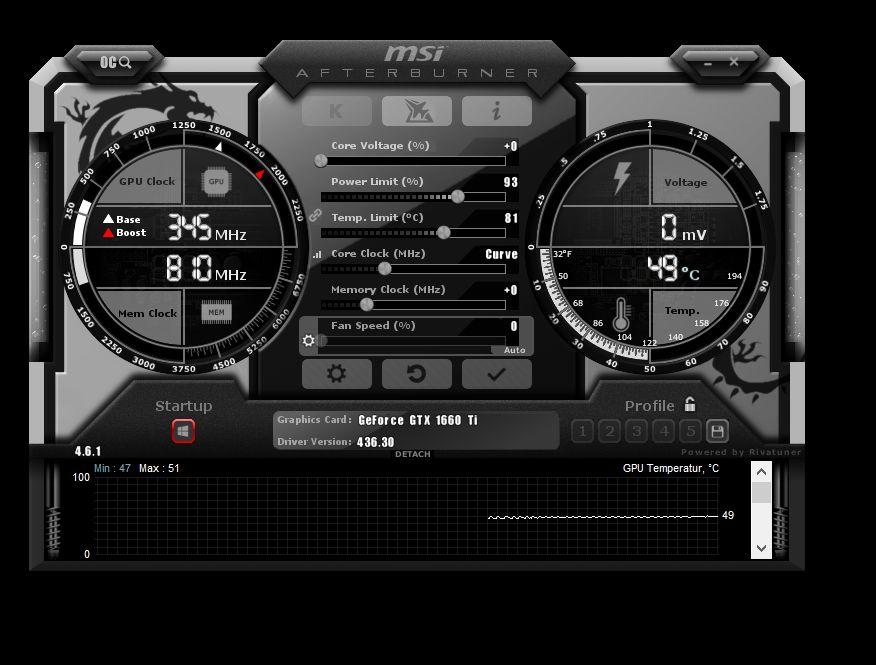Click the 345 MHz GPU clock readout

pos(207,227)
